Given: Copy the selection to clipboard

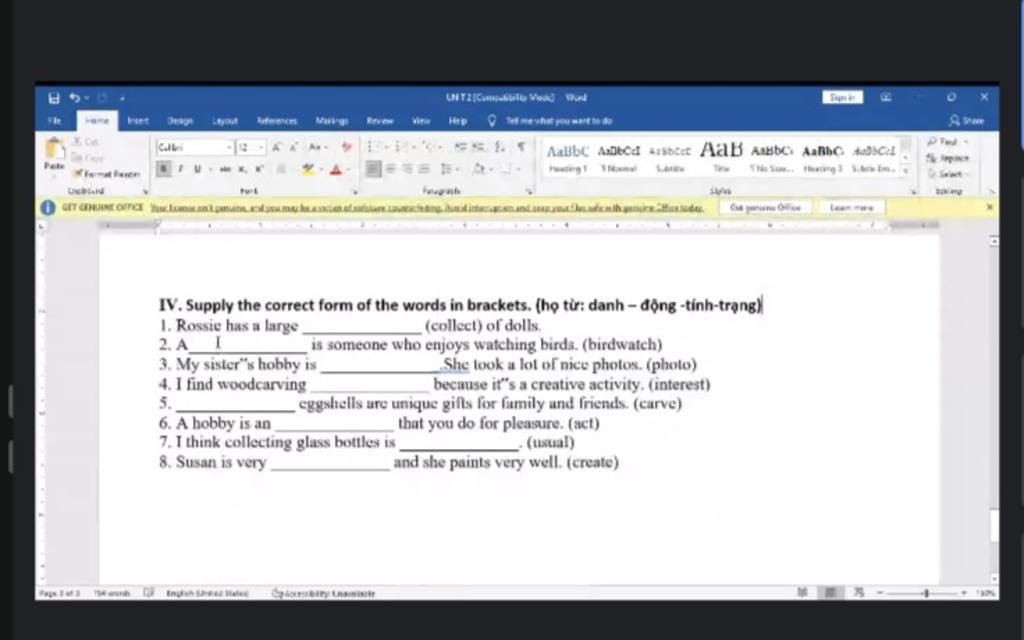Looking at the screenshot, I should (x=88, y=157).
